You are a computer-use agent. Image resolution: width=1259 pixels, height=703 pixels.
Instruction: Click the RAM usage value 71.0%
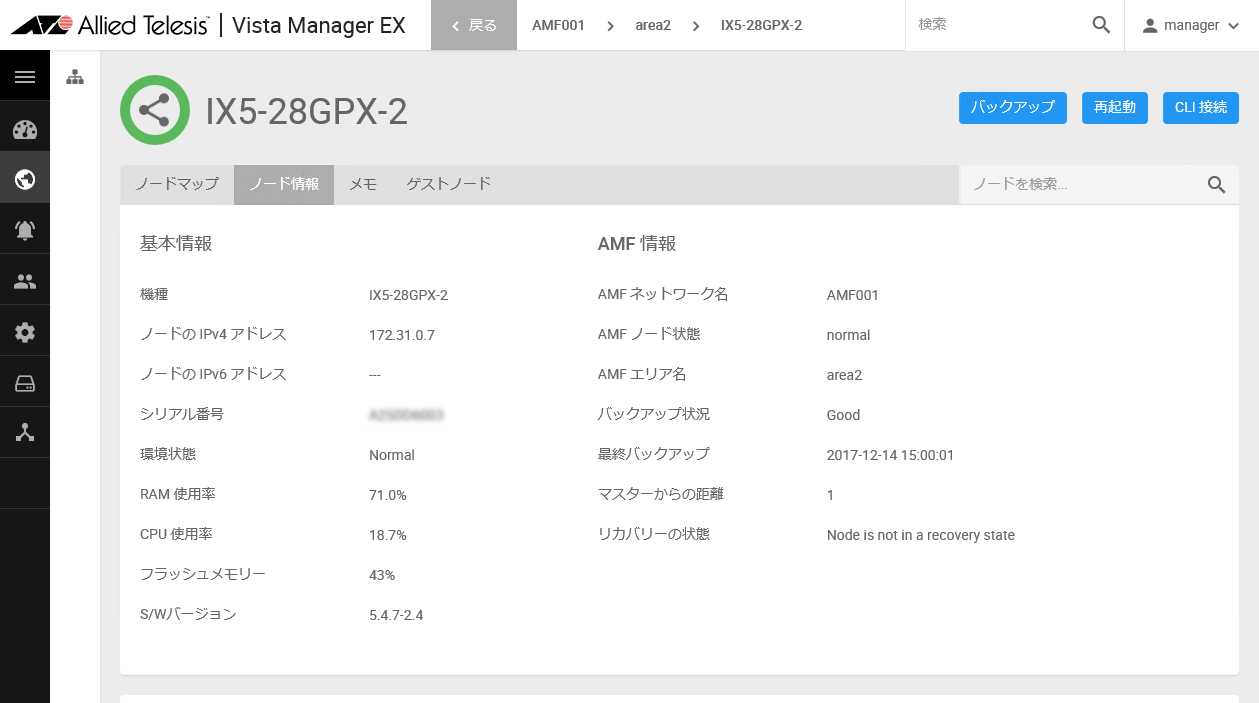[x=388, y=495]
